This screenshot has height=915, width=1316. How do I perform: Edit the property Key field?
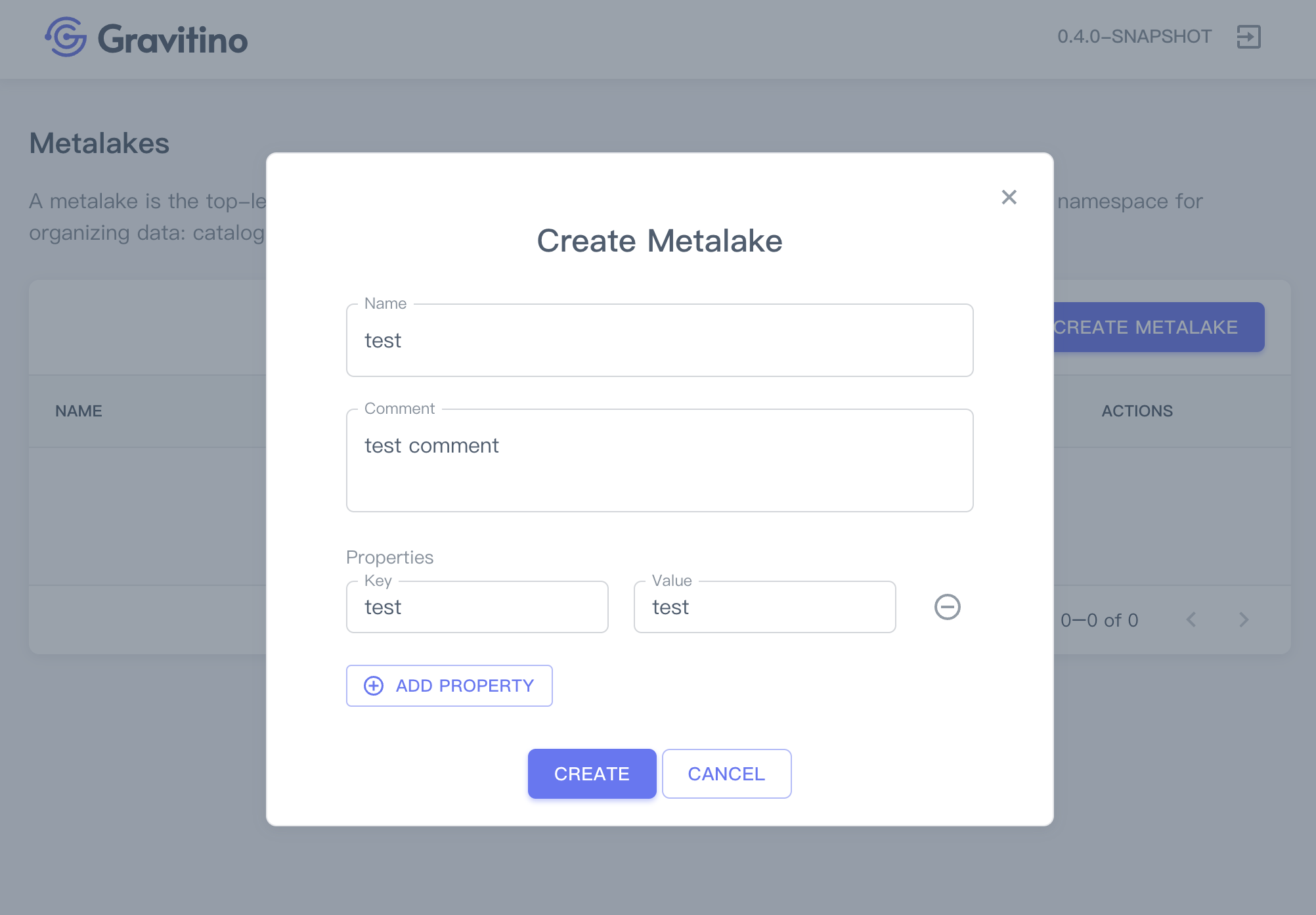(477, 607)
